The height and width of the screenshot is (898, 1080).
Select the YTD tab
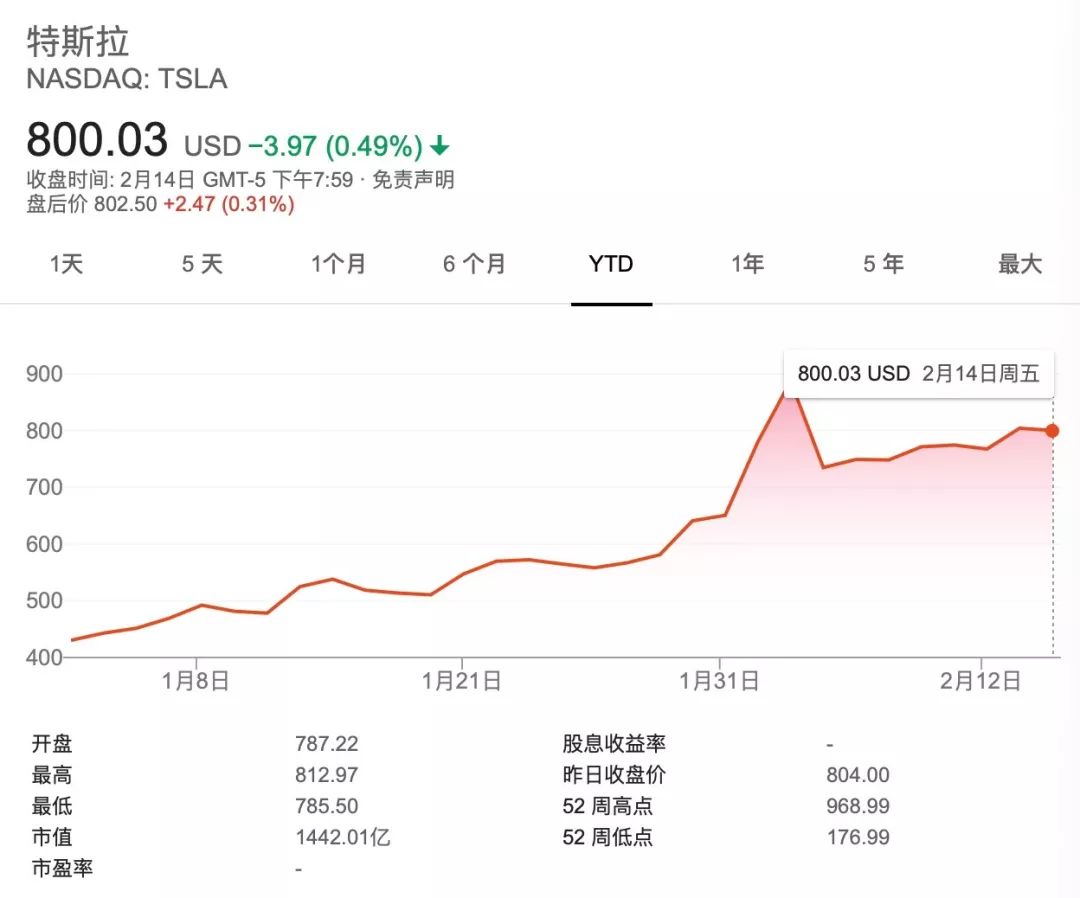(x=611, y=264)
